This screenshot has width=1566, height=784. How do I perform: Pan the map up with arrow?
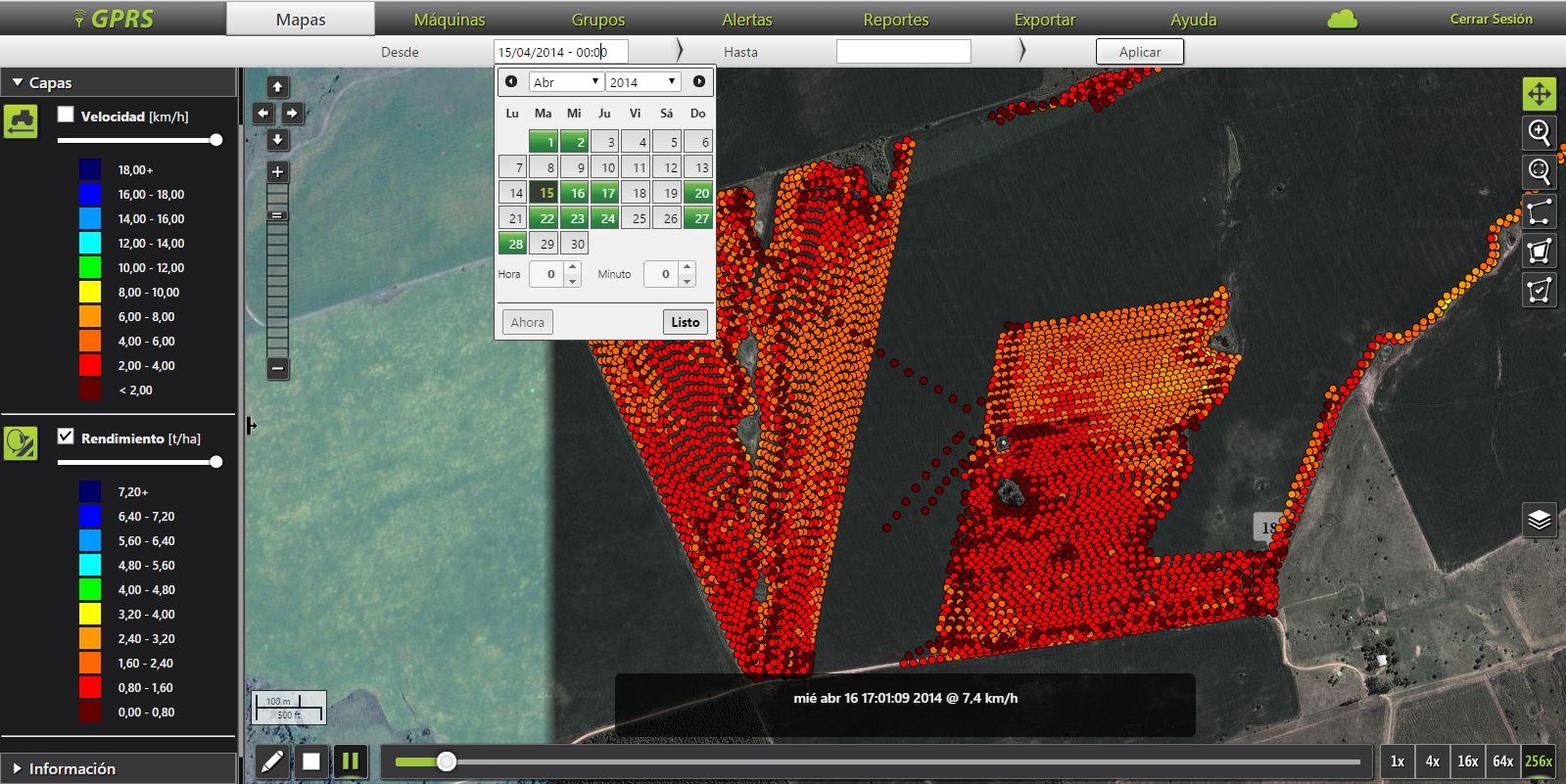tap(278, 87)
